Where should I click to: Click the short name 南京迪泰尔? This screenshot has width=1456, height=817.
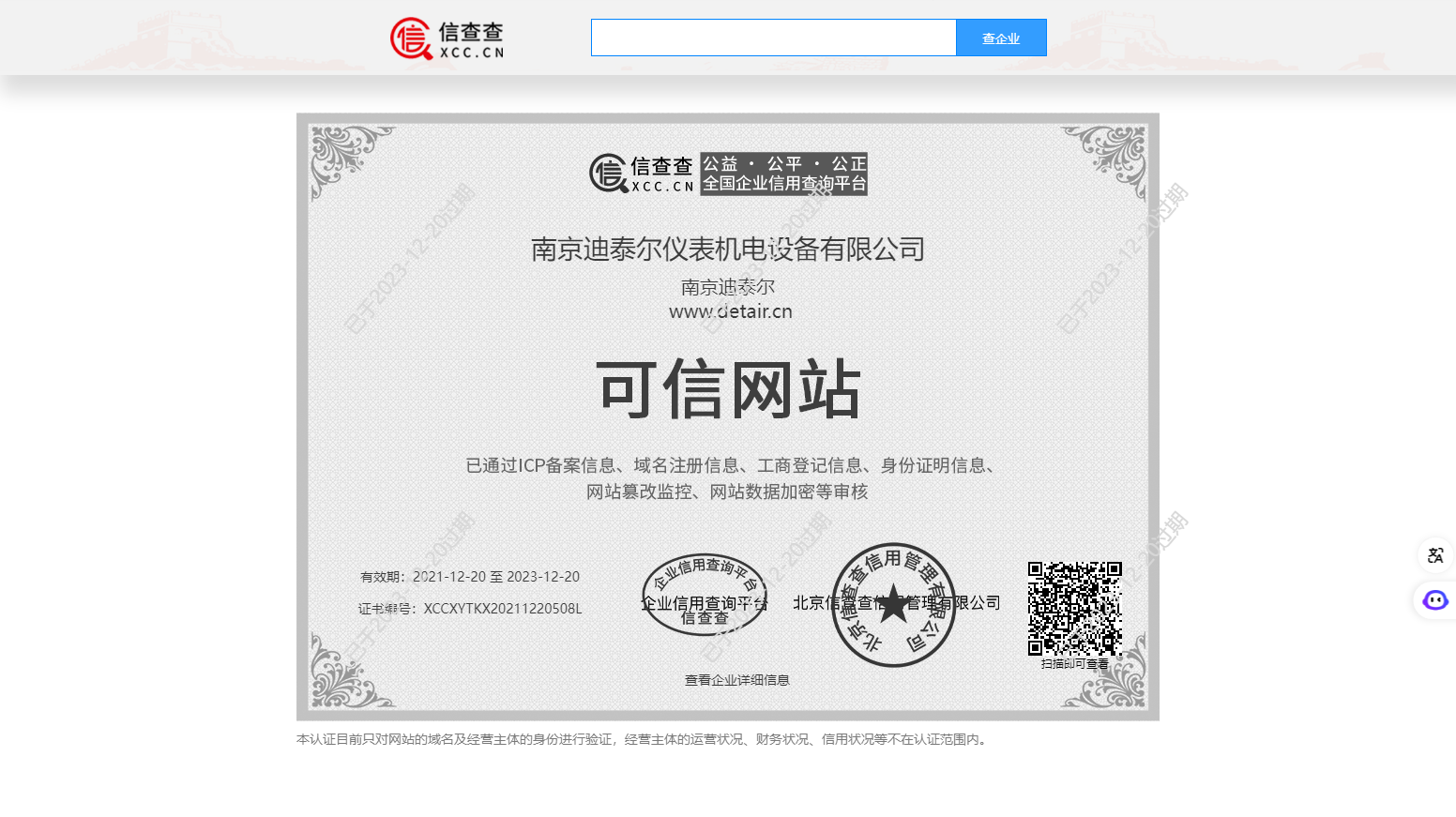click(x=727, y=286)
